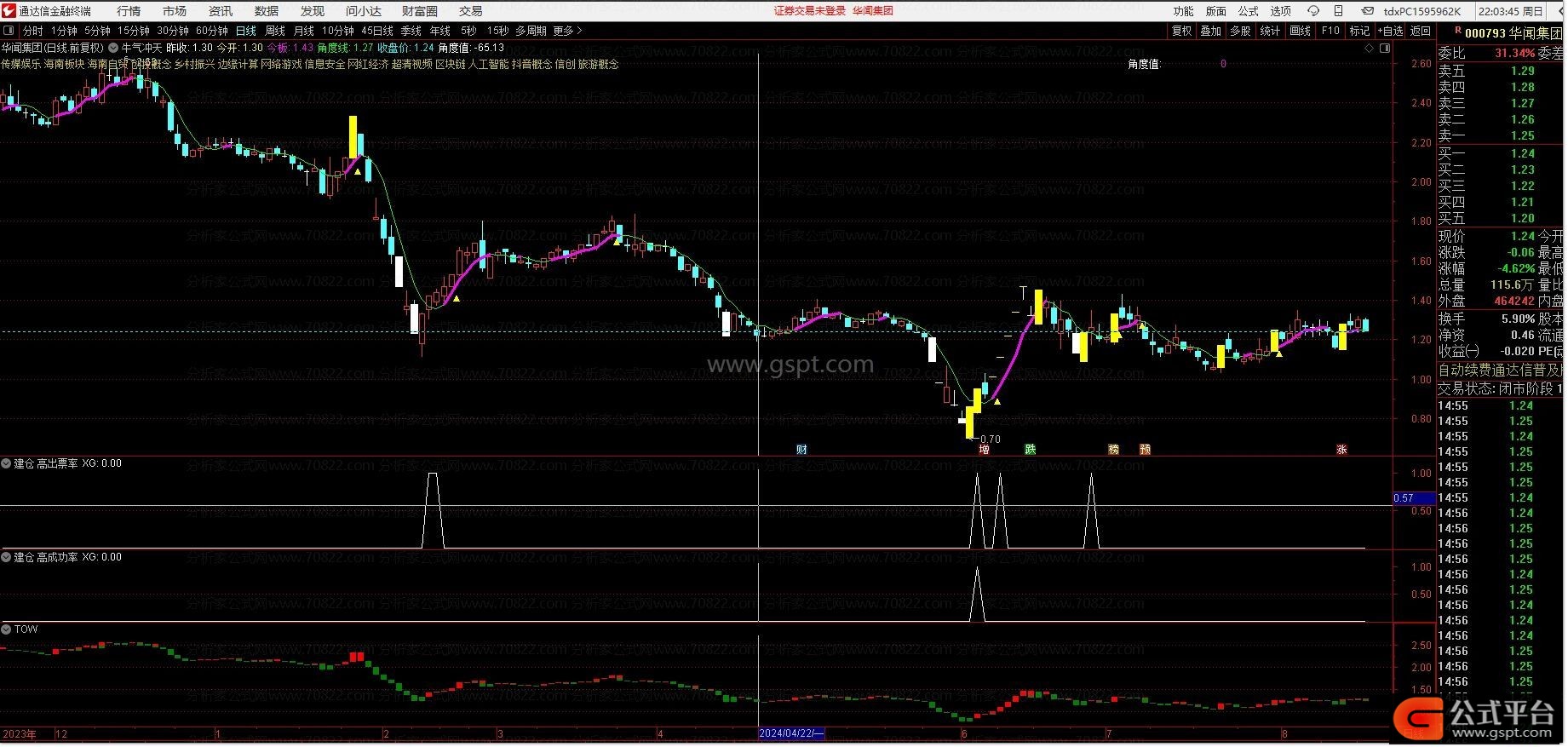Open the 财富圈 menu
The image size is (1568, 747).
(x=420, y=11)
